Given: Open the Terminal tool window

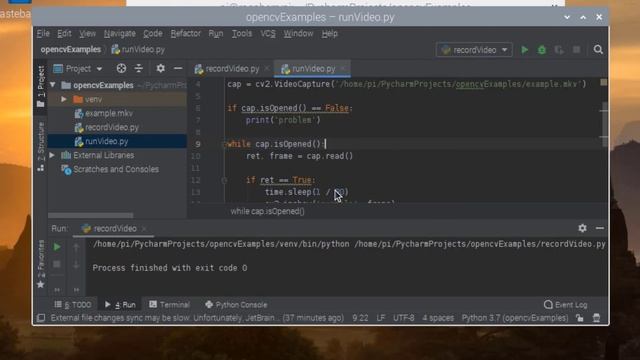Looking at the screenshot, I should 169,305.
